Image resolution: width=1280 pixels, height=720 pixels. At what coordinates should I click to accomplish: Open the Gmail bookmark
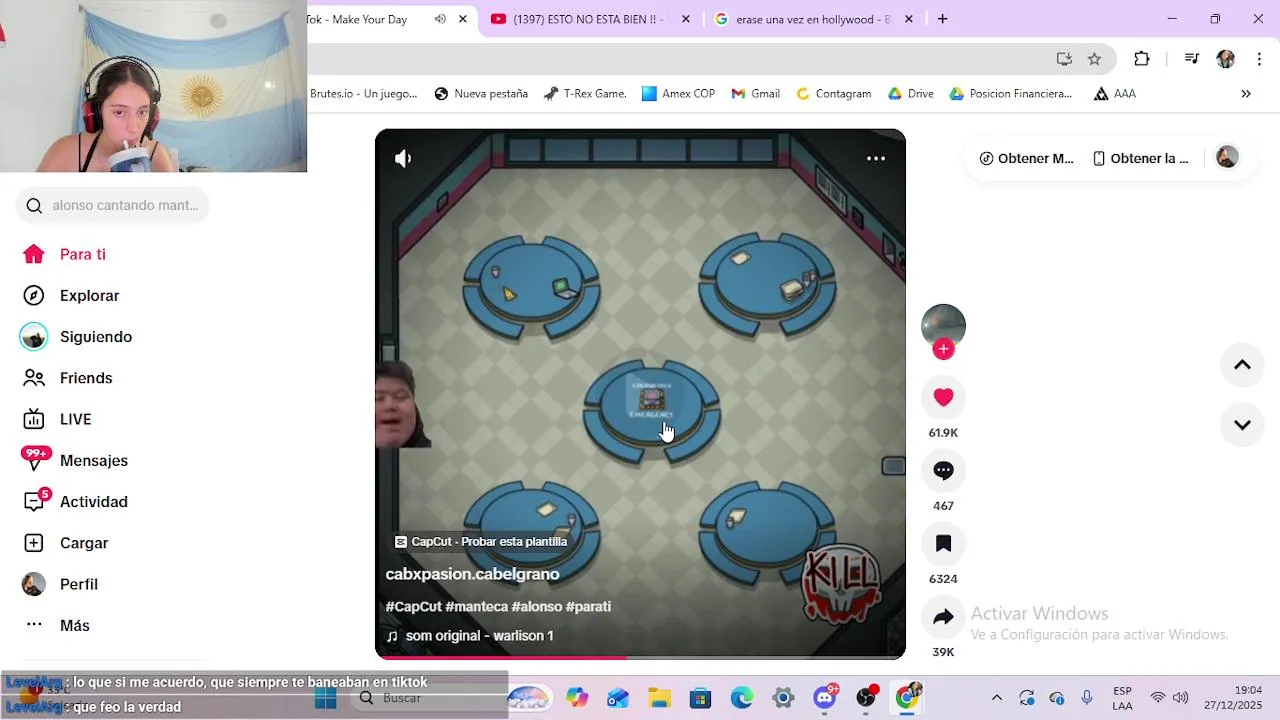pyautogui.click(x=755, y=94)
